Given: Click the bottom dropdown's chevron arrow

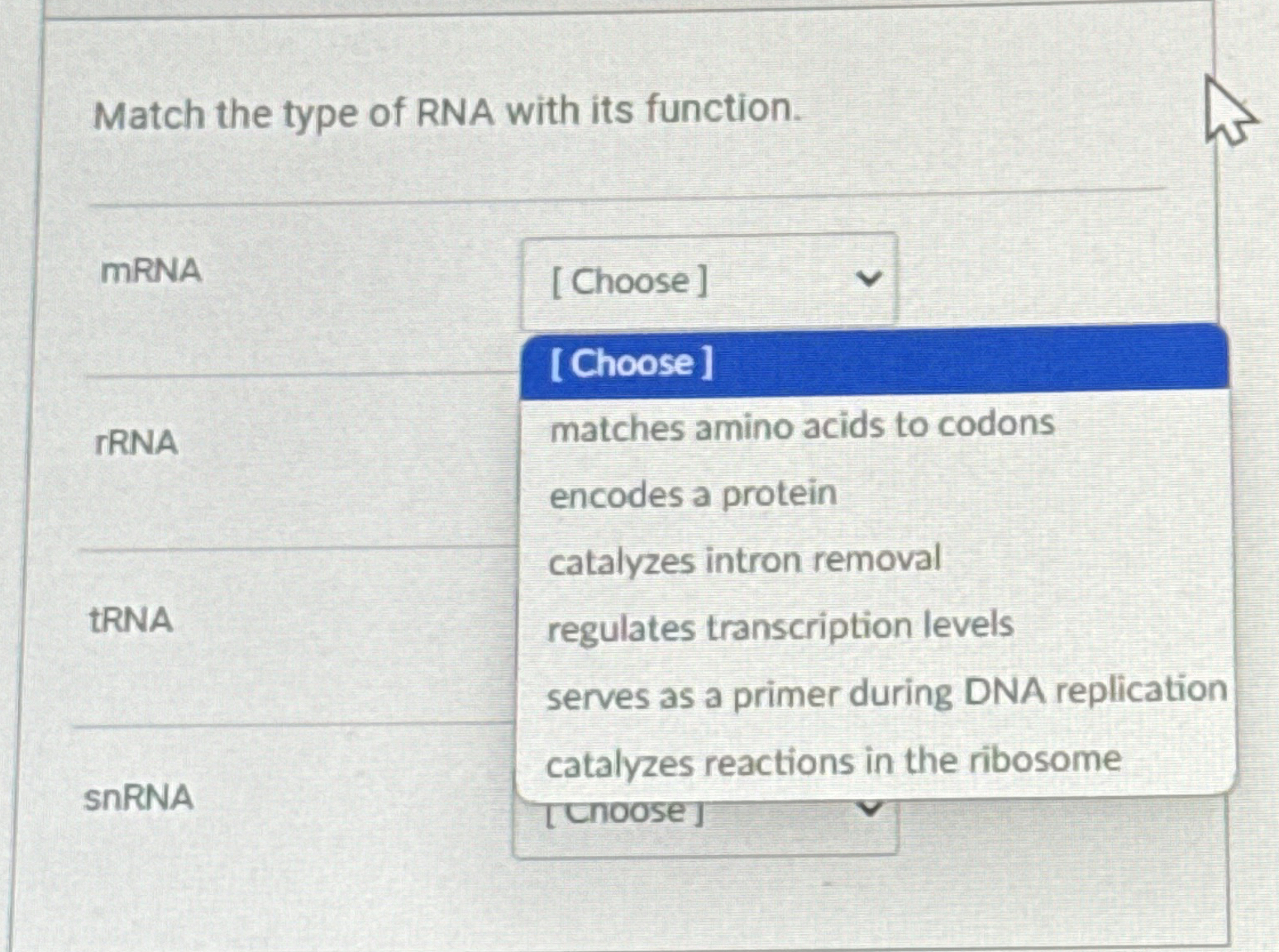Looking at the screenshot, I should 871,807.
